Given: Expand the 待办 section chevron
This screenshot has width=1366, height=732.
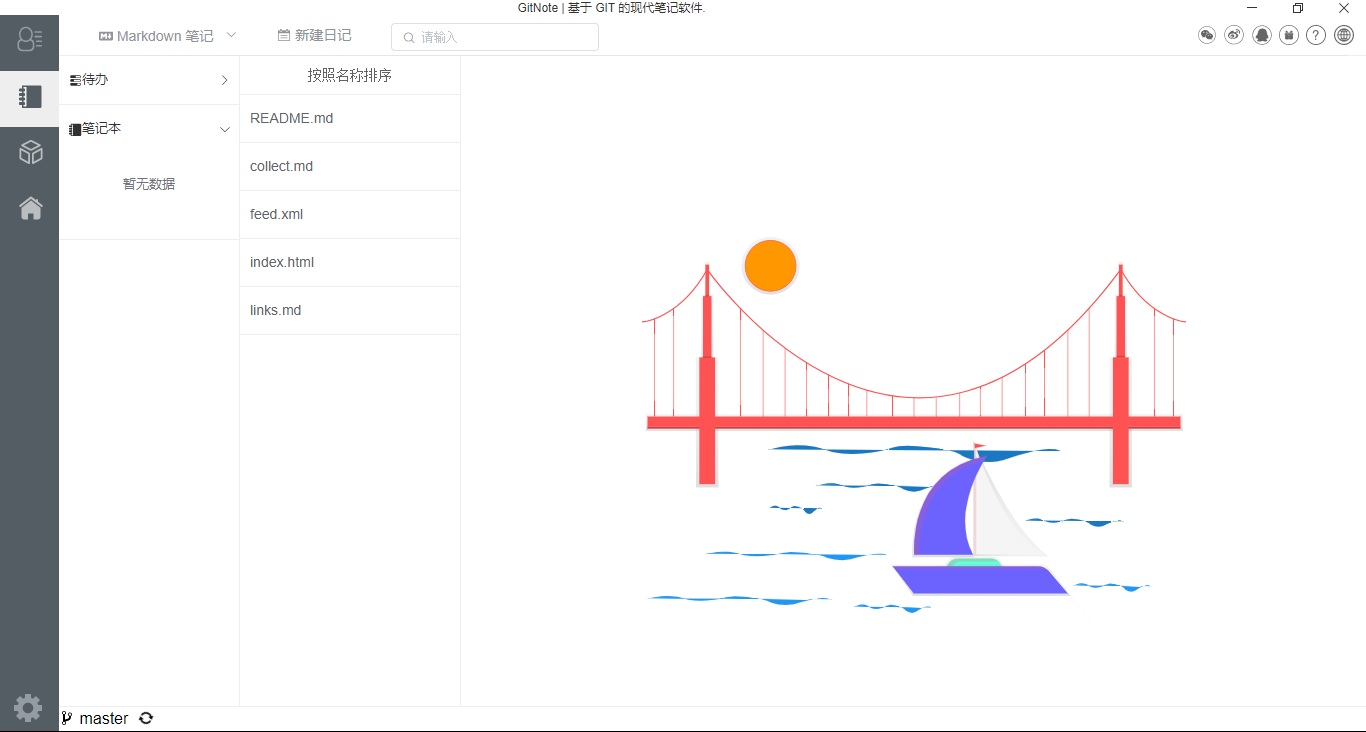Looking at the screenshot, I should coord(225,80).
